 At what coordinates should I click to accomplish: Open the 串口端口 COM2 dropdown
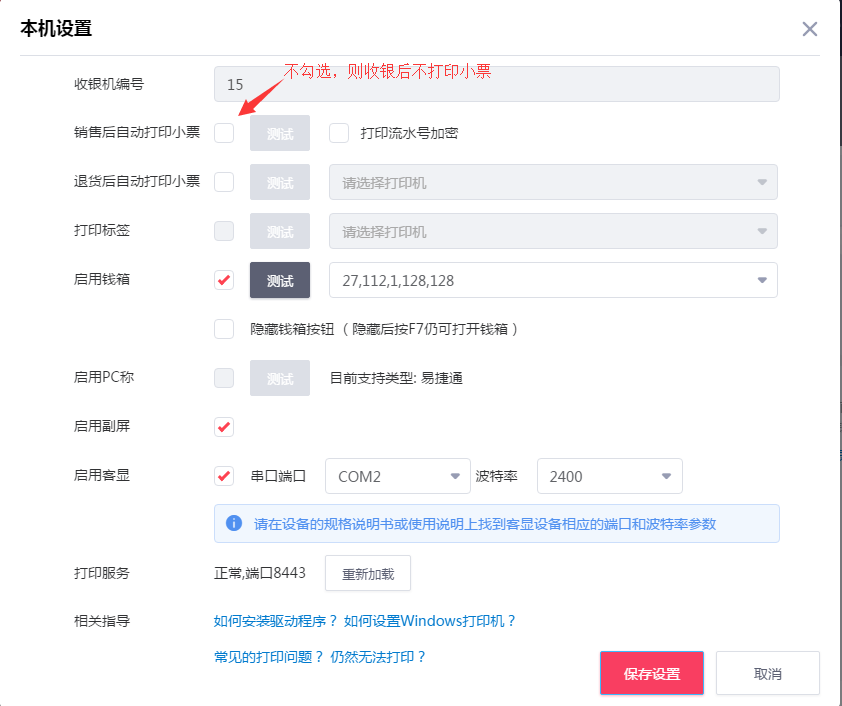398,476
